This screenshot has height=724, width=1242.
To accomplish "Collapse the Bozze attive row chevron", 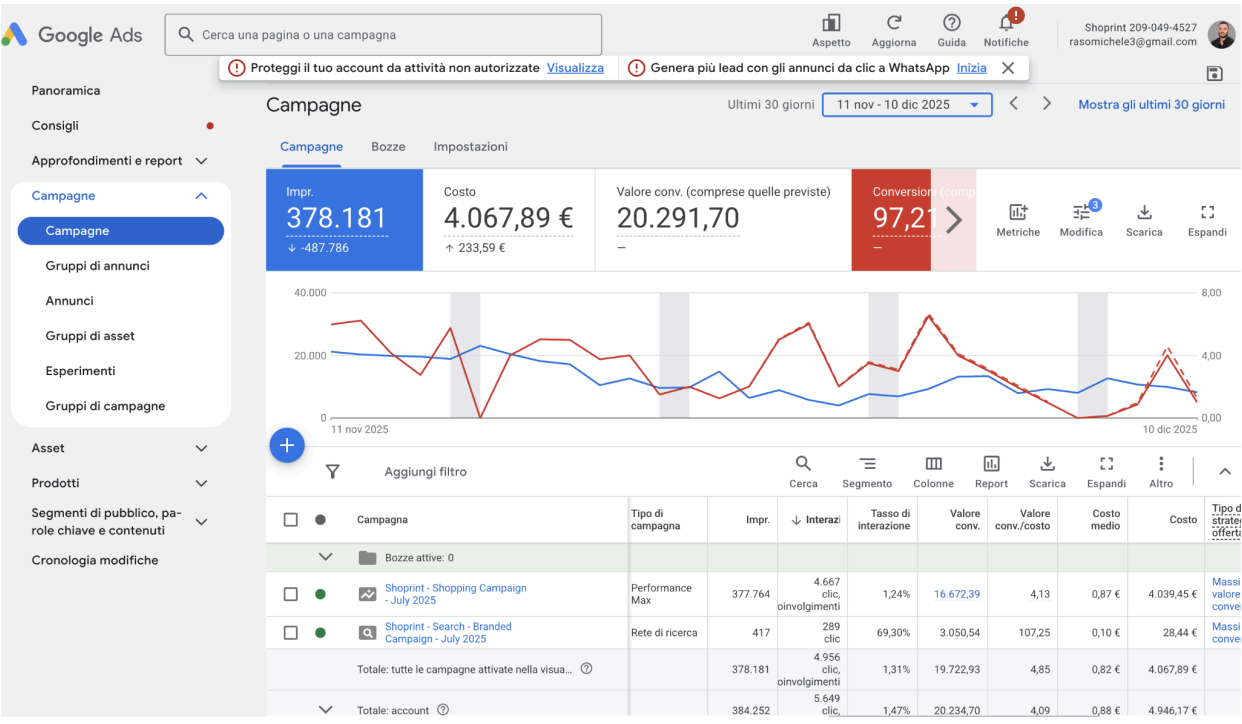I will click(x=324, y=557).
